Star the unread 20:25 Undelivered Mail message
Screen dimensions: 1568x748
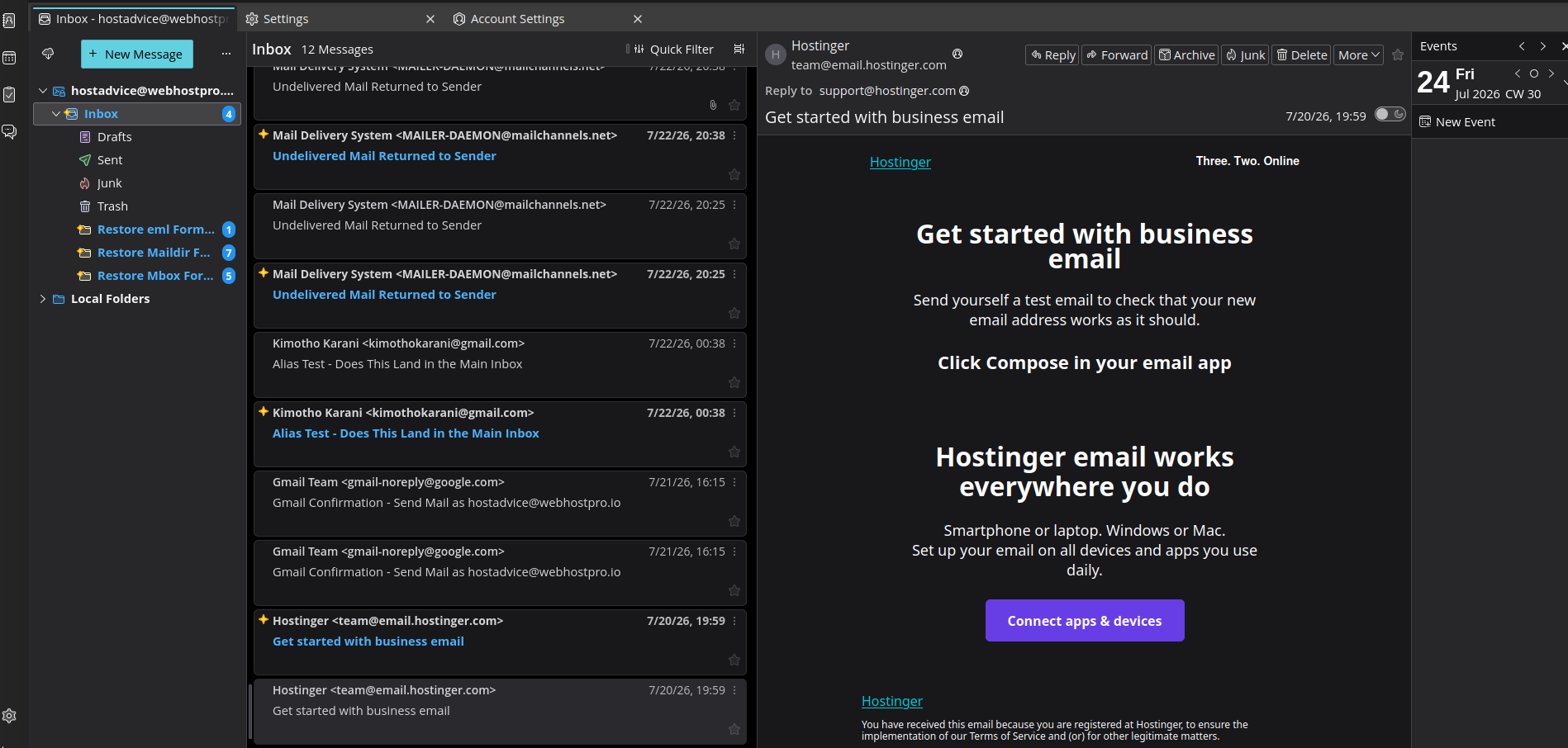pos(734,313)
